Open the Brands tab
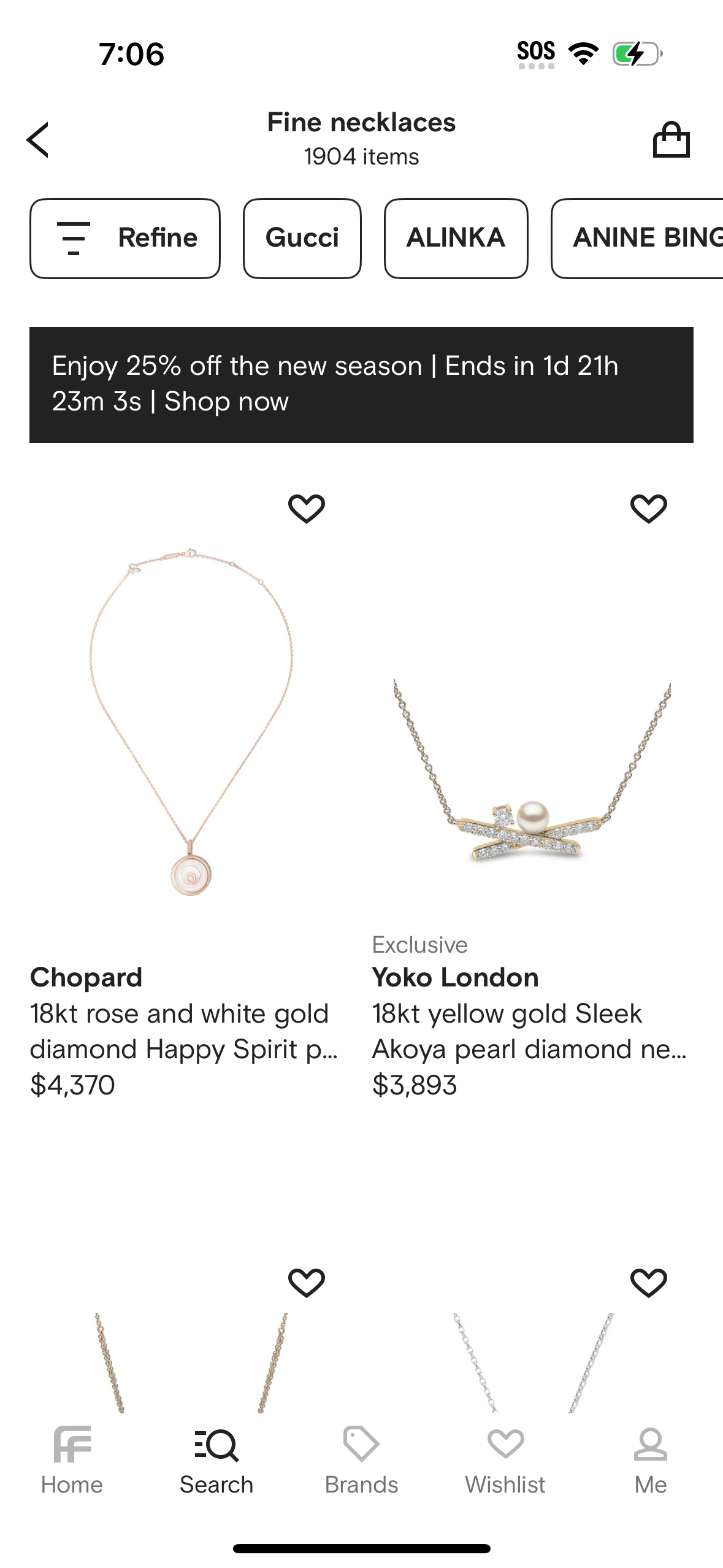This screenshot has height=1568, width=723. point(361,1460)
